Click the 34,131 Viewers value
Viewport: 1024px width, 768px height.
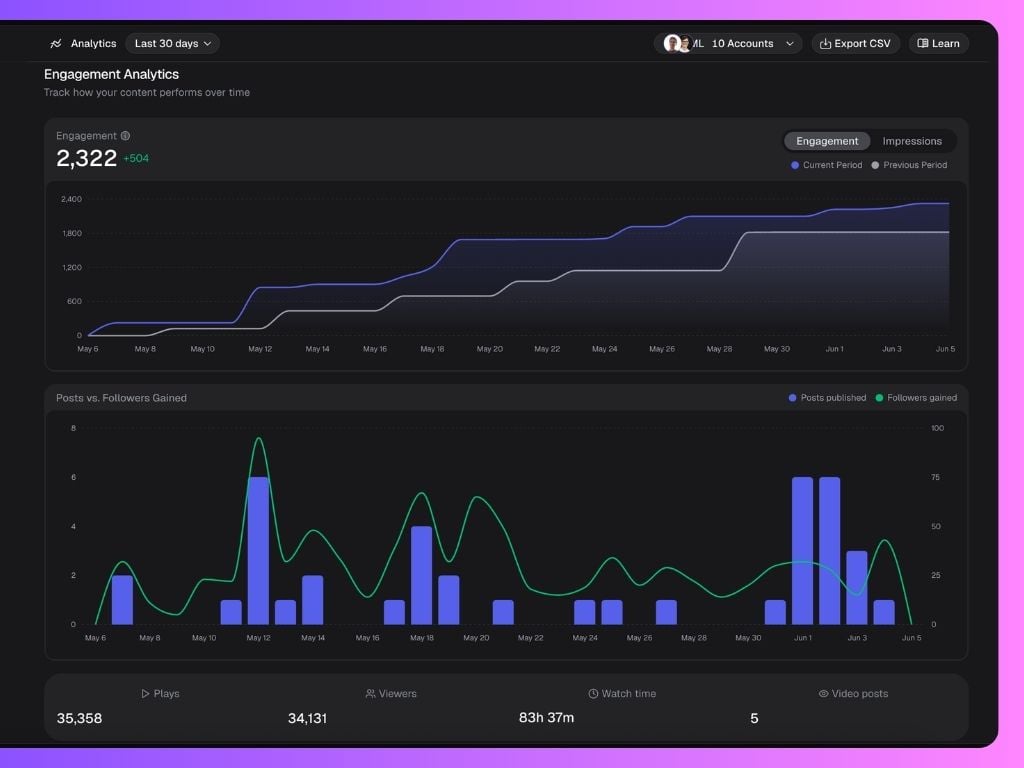(x=307, y=718)
